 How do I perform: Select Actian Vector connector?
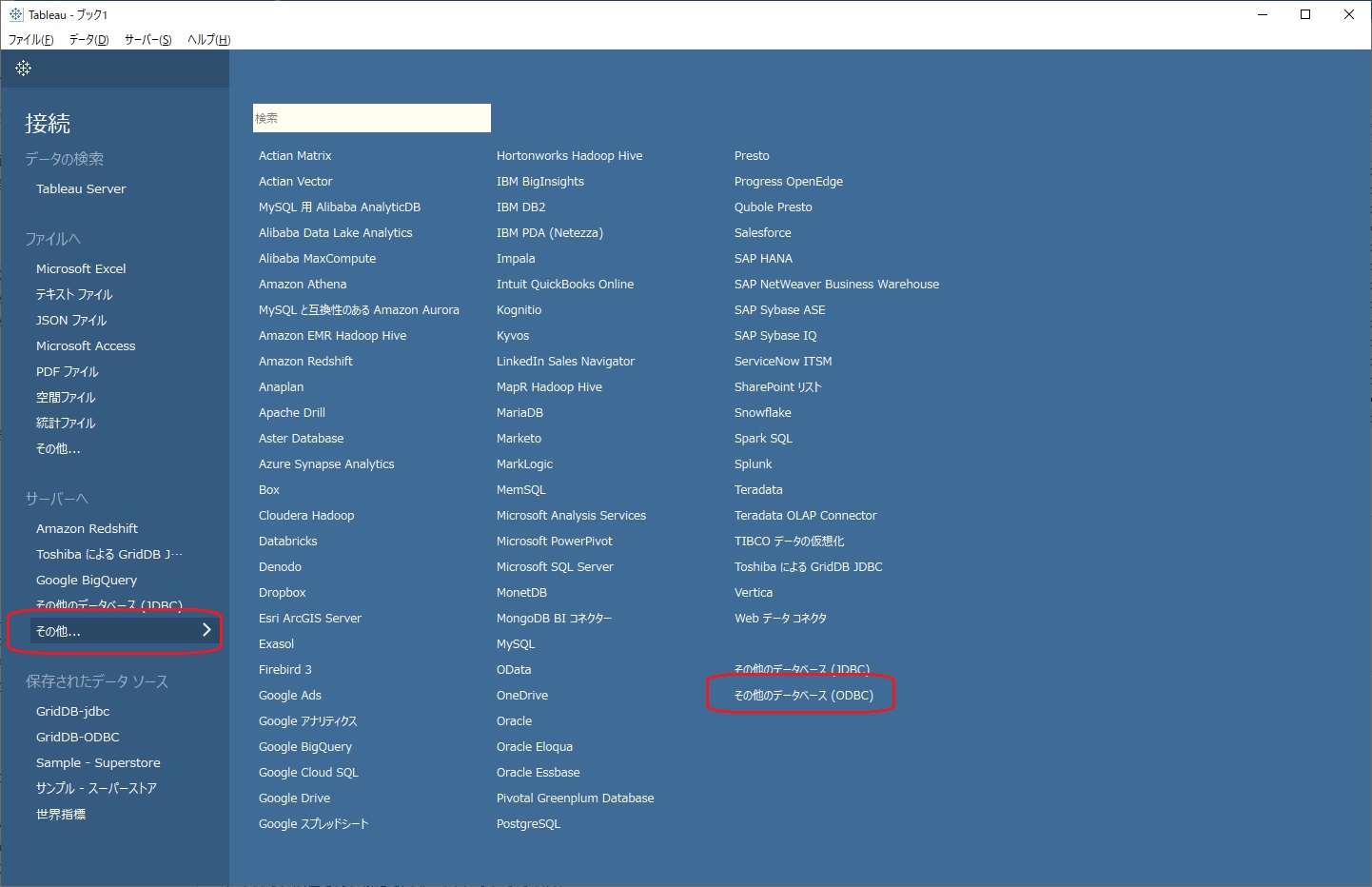296,182
